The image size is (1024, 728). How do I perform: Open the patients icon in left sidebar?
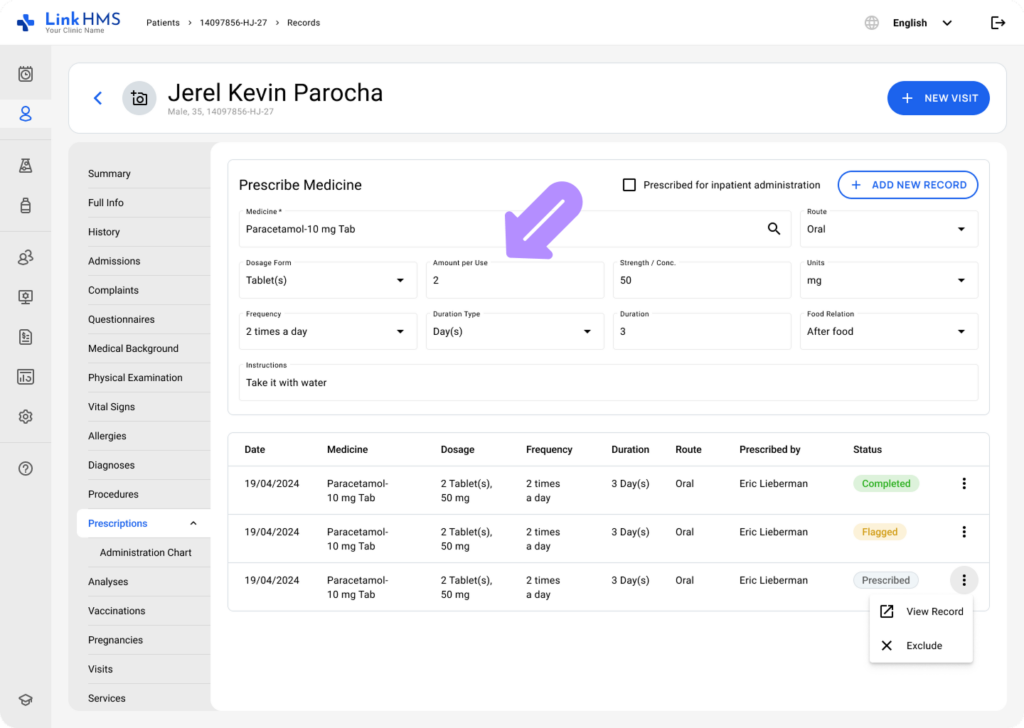tap(26, 114)
